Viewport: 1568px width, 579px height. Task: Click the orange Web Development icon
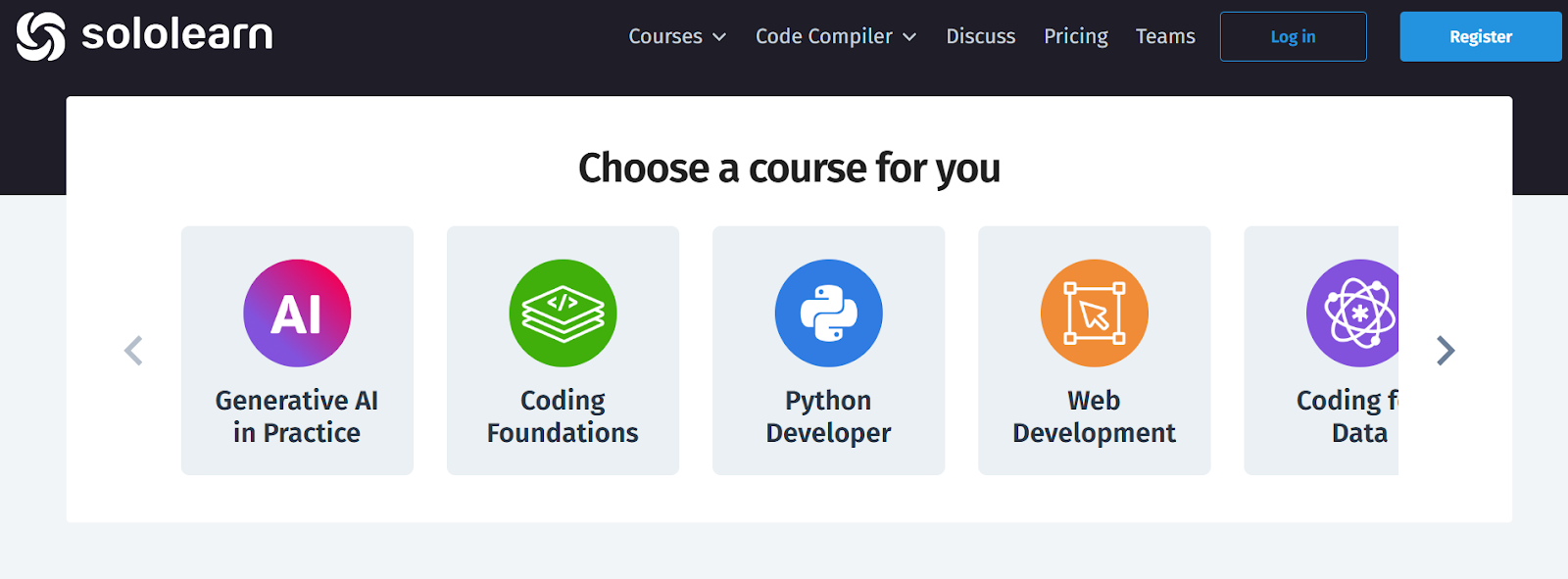pos(1094,313)
